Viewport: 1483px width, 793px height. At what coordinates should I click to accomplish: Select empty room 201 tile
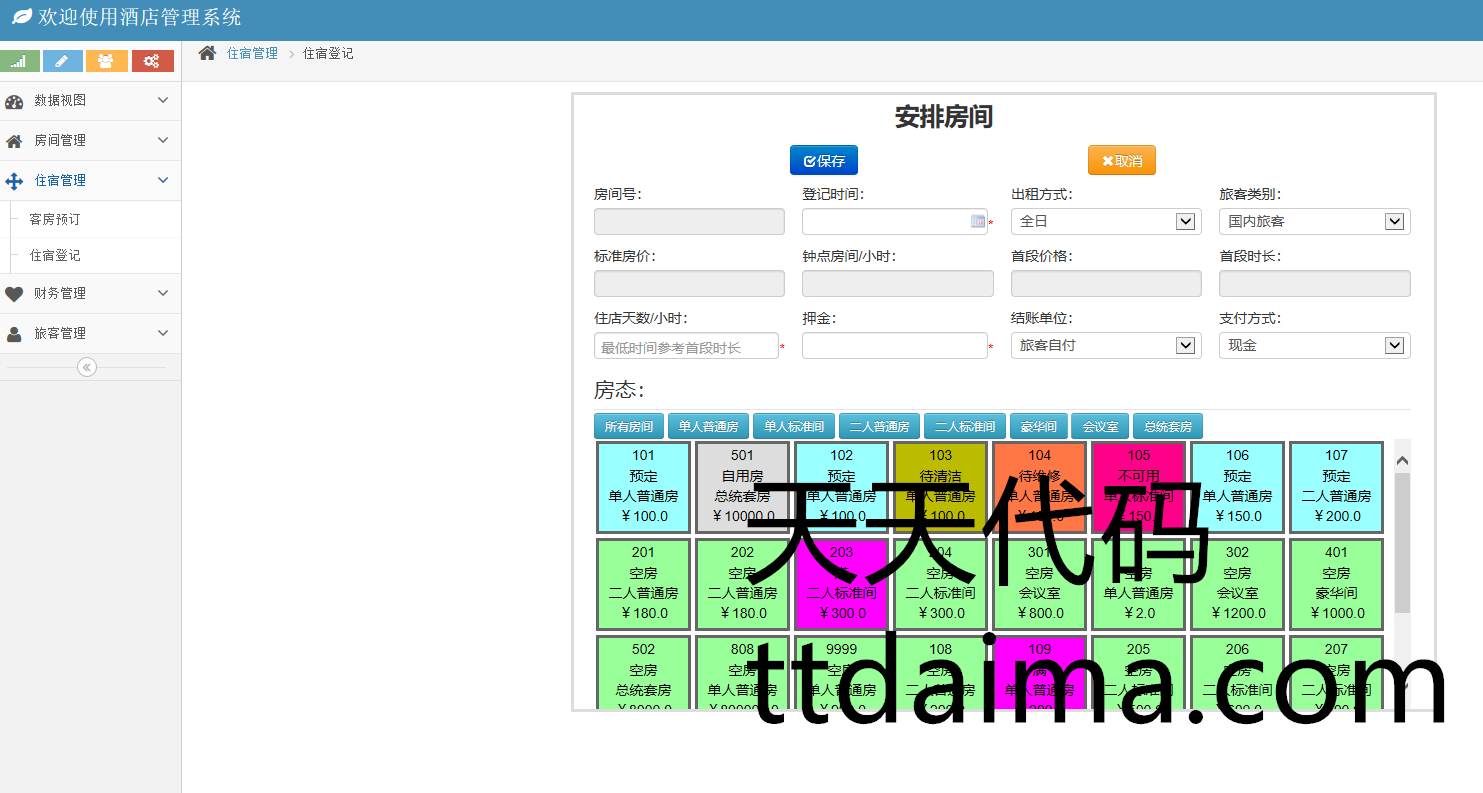click(643, 584)
